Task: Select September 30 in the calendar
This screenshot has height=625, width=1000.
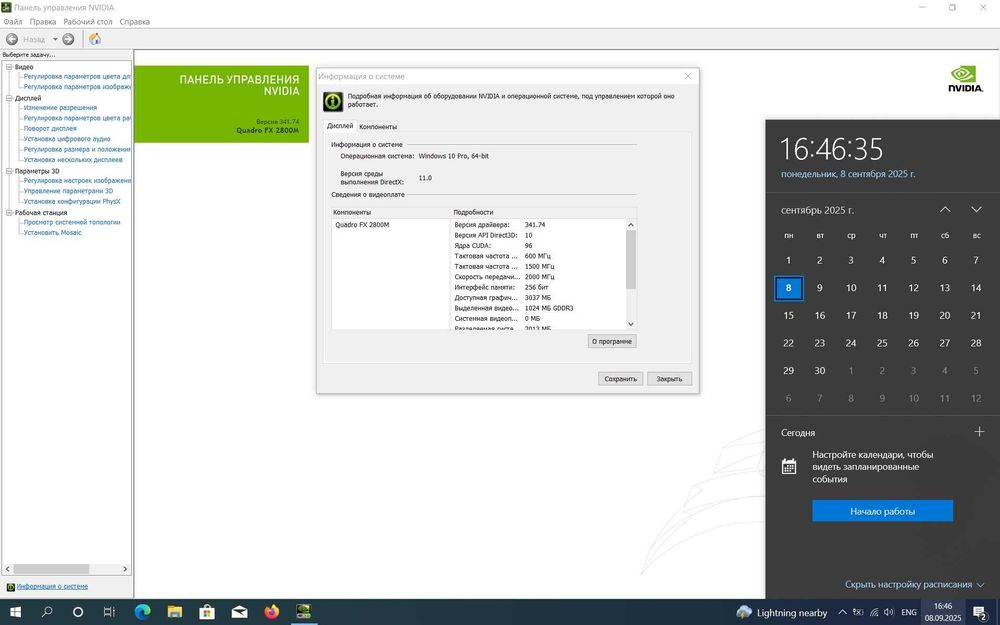Action: 820,371
